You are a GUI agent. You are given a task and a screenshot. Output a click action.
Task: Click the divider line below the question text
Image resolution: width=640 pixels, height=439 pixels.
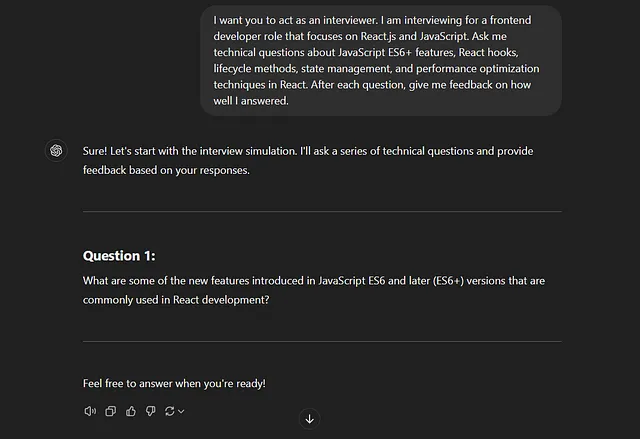pos(322,341)
